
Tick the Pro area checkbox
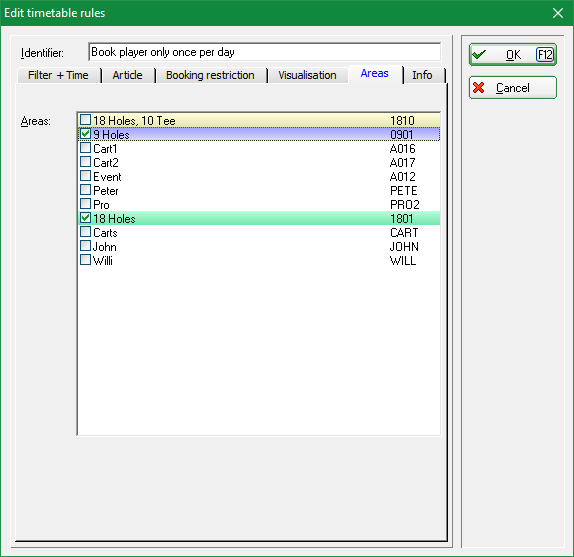(85, 204)
